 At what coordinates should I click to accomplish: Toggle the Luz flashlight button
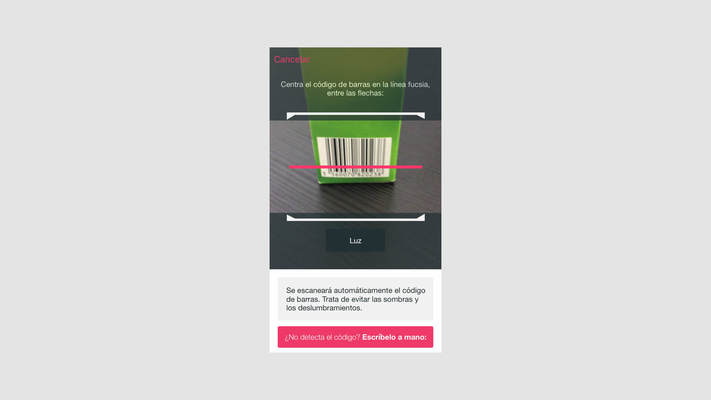point(356,240)
